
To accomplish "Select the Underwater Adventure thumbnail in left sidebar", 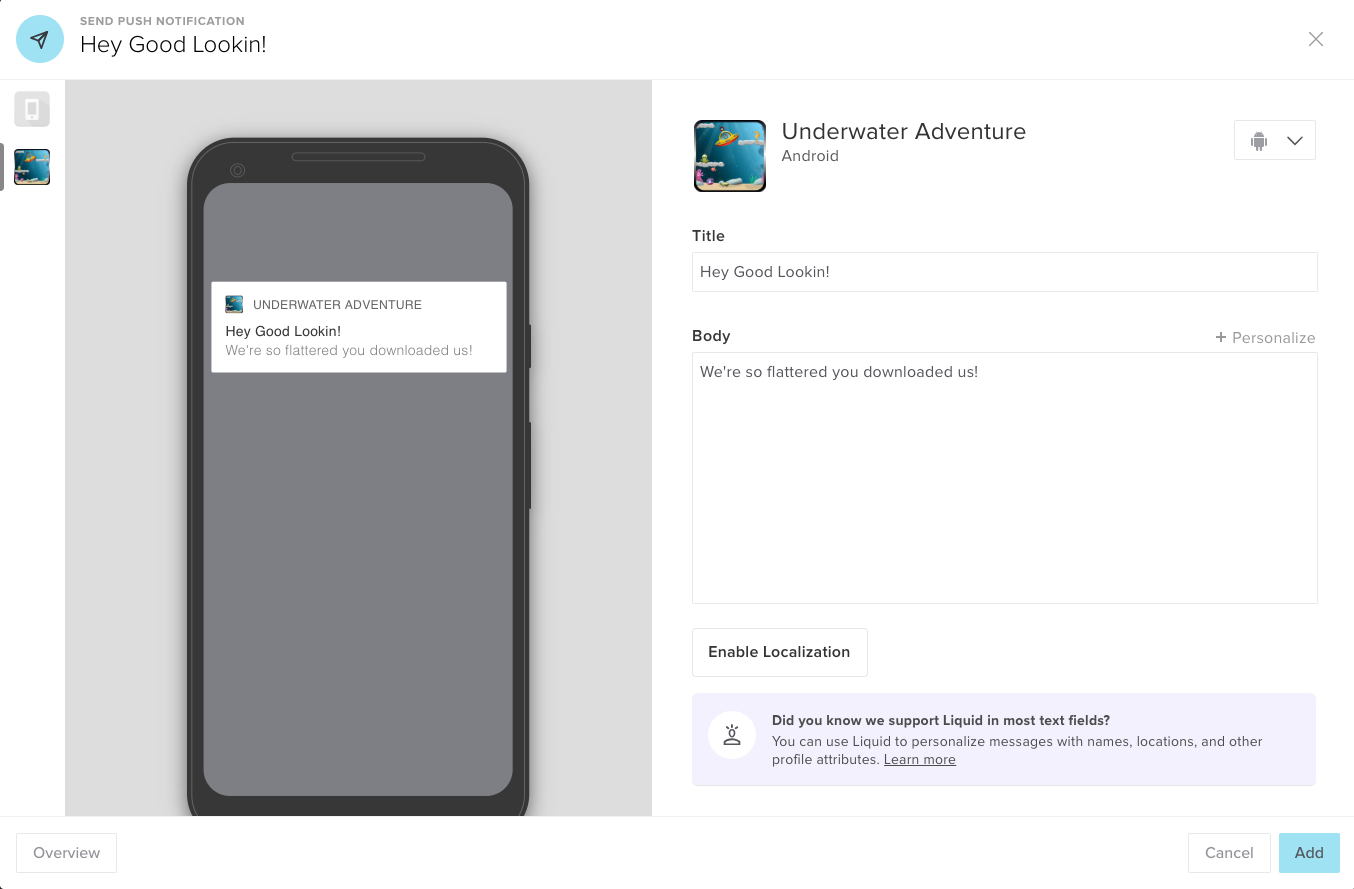I will [x=32, y=167].
